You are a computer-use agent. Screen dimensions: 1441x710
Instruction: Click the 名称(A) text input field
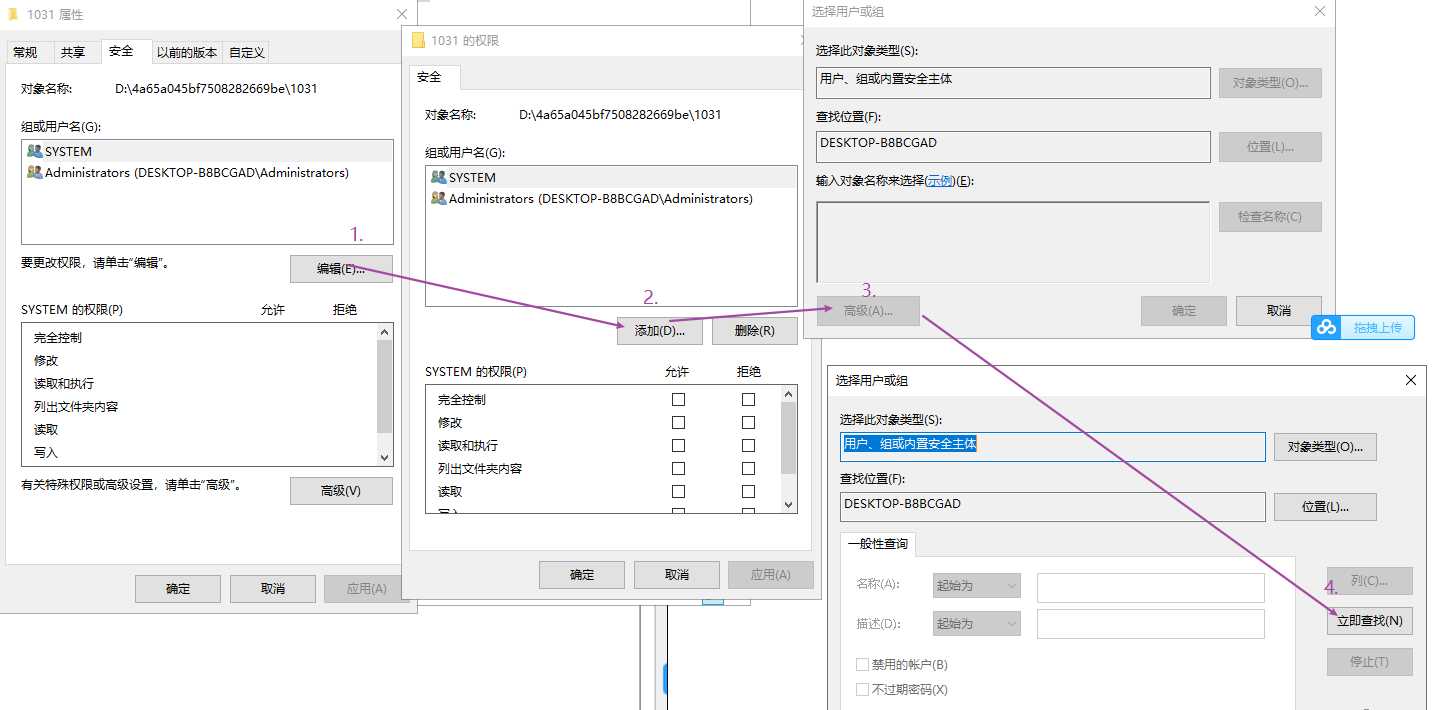(1150, 588)
